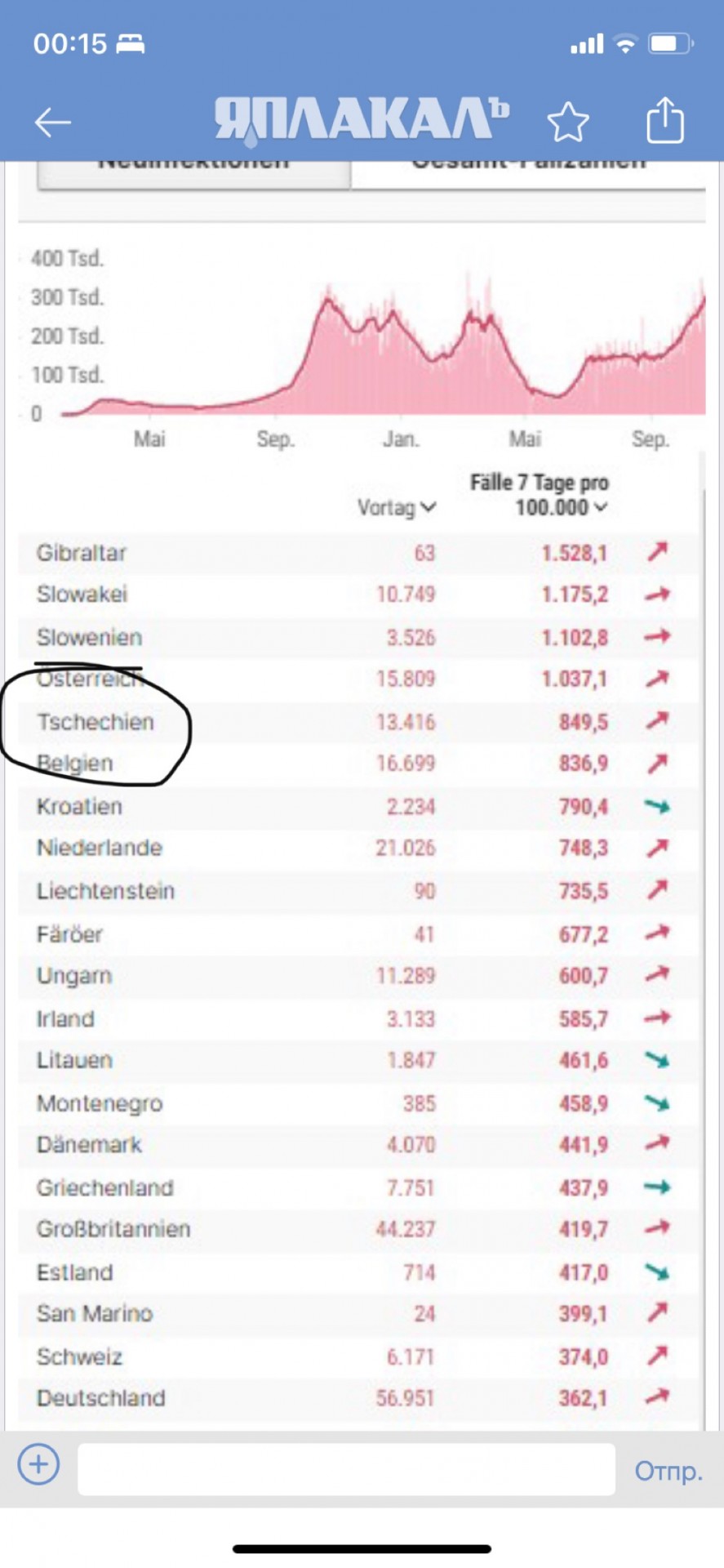This screenshot has width=724, height=1568.
Task: Select the Niederlande row
Action: pyautogui.click(x=358, y=848)
